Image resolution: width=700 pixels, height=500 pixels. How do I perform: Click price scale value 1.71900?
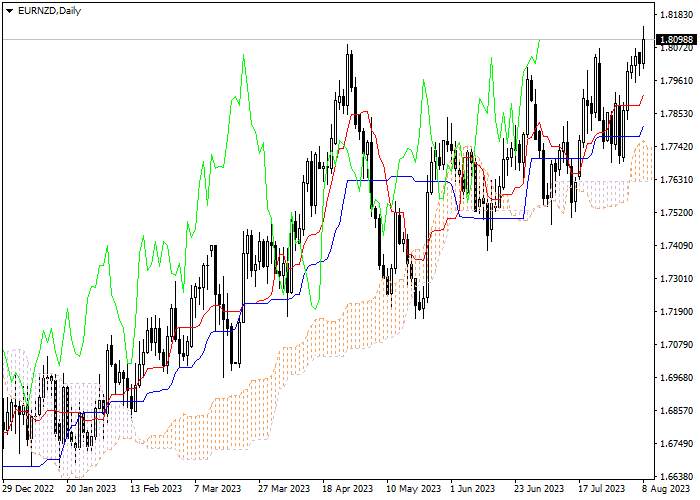(x=676, y=312)
